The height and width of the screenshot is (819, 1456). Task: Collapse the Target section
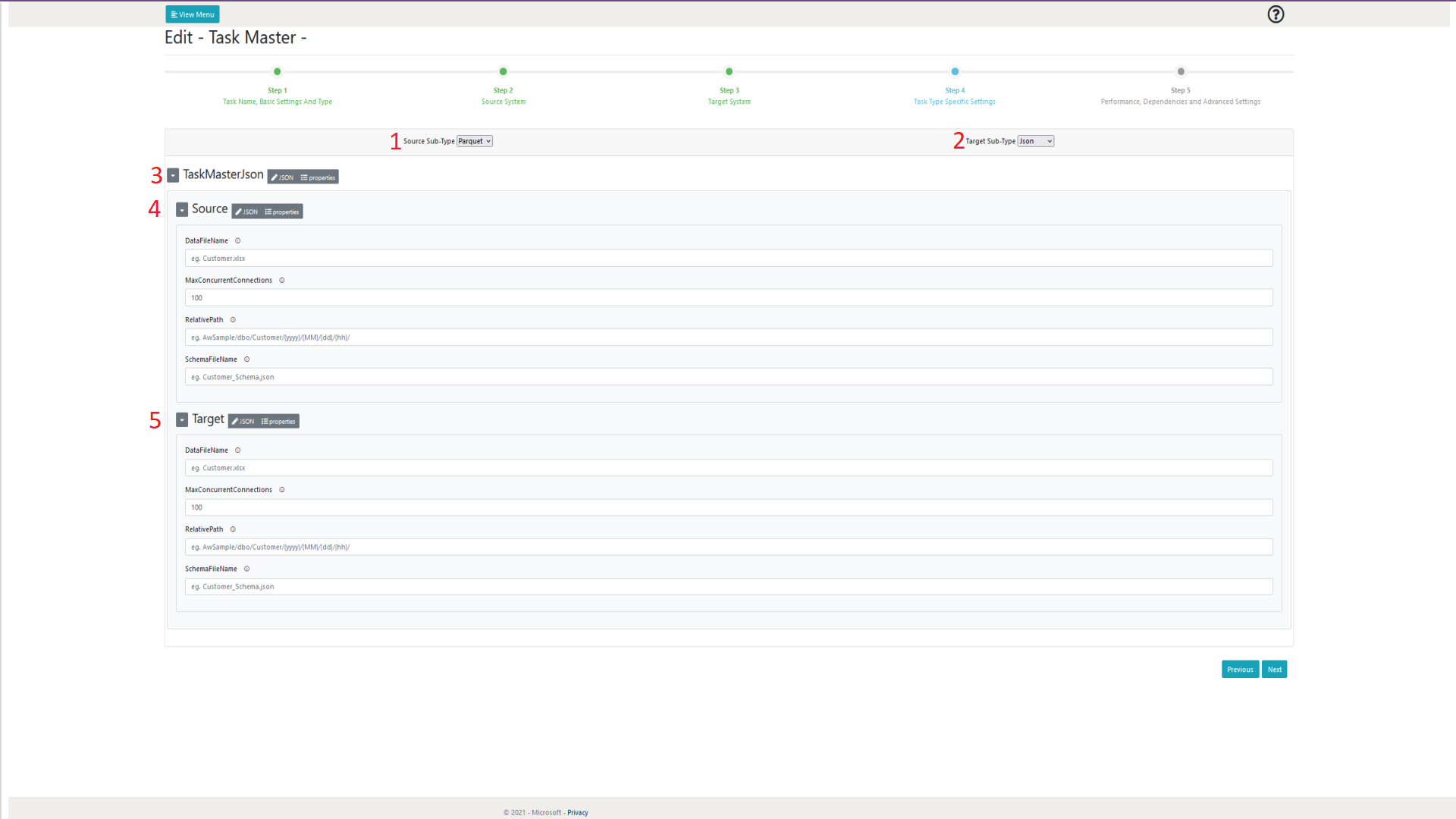click(182, 420)
